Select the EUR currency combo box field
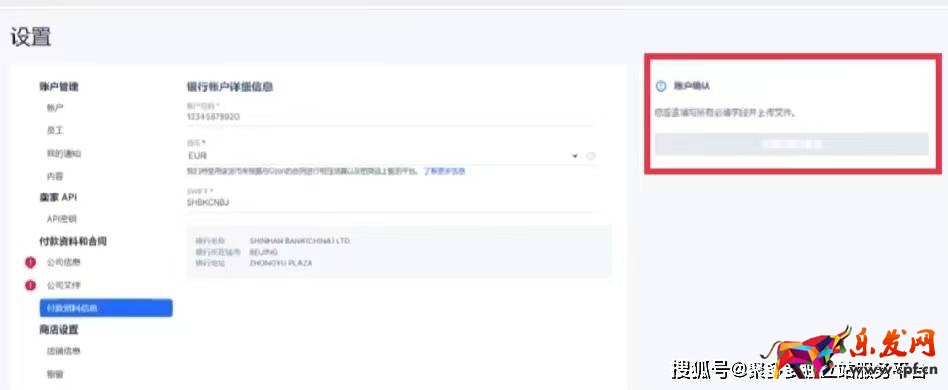Image resolution: width=948 pixels, height=390 pixels. pyautogui.click(x=383, y=156)
